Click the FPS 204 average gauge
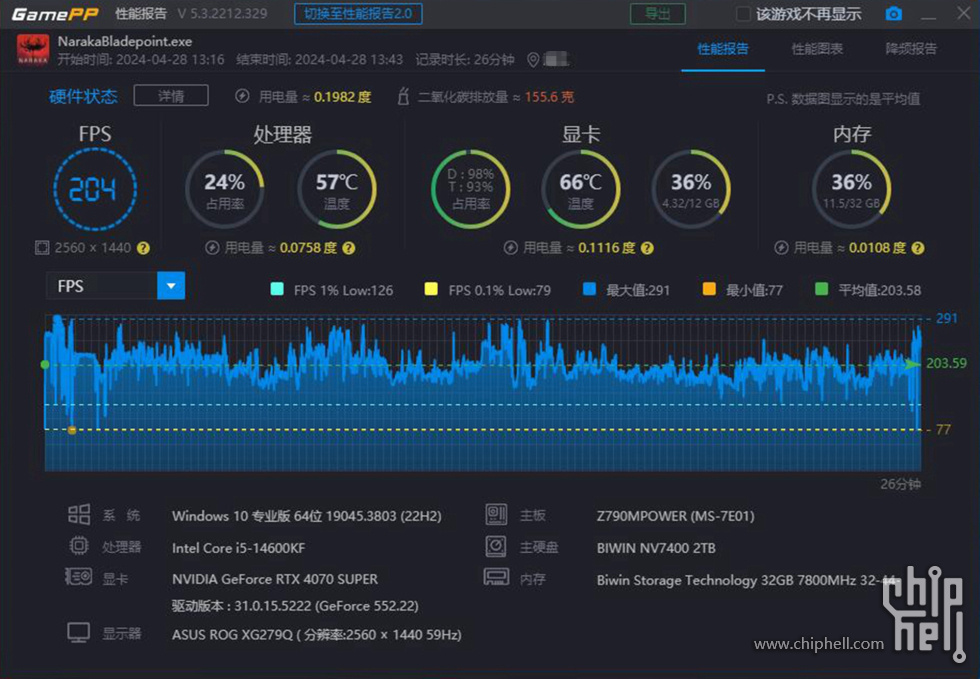This screenshot has width=980, height=679. [x=95, y=189]
